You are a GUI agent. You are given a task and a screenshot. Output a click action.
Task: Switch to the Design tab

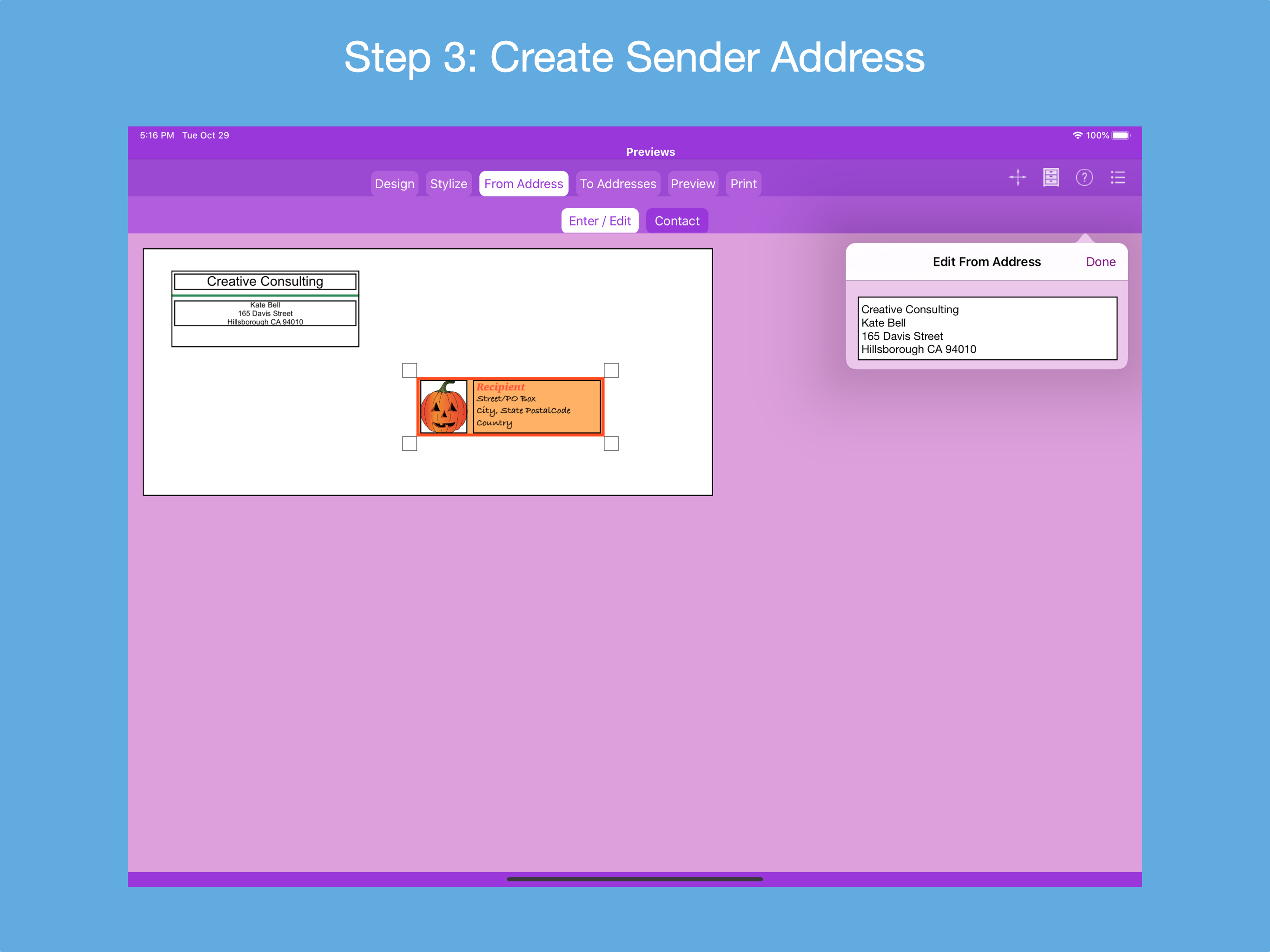(395, 183)
